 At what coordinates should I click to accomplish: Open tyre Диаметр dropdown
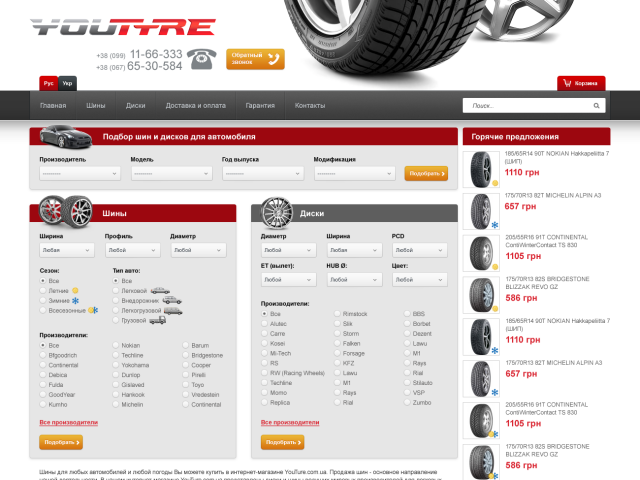point(198,250)
